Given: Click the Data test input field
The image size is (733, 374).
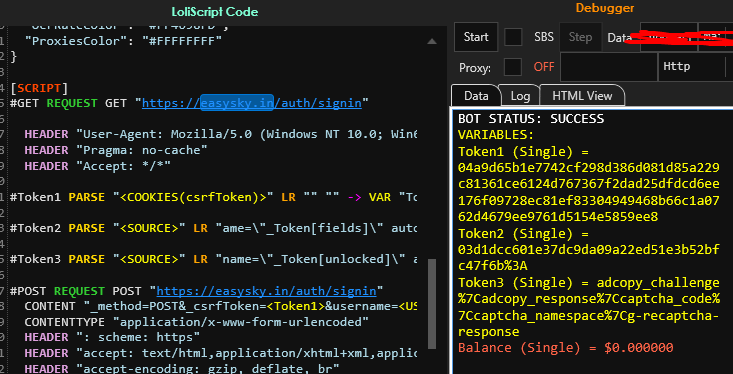Looking at the screenshot, I should tap(668, 37).
